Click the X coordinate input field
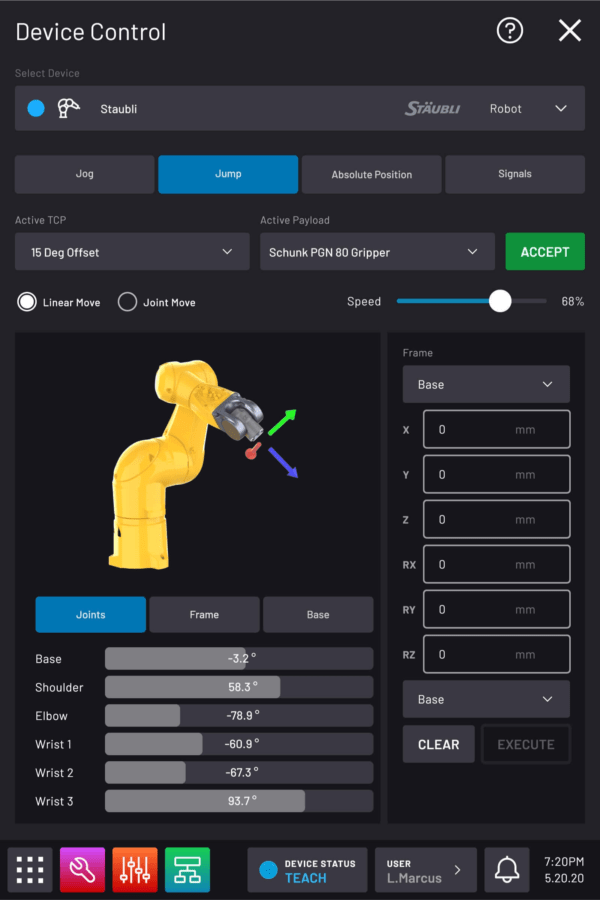Screen dimensions: 600x900 click(x=496, y=430)
